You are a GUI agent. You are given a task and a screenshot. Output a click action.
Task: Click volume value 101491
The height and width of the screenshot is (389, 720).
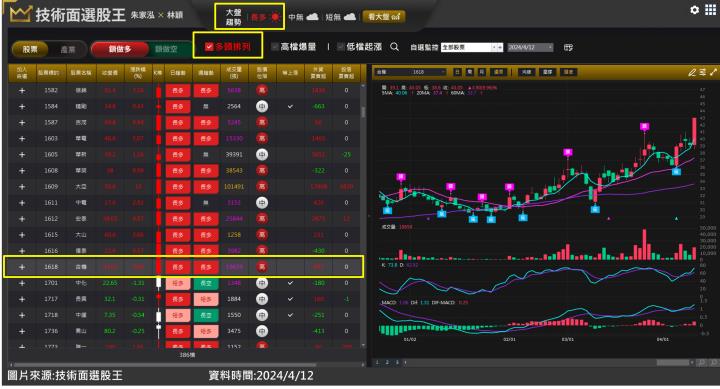(x=234, y=187)
